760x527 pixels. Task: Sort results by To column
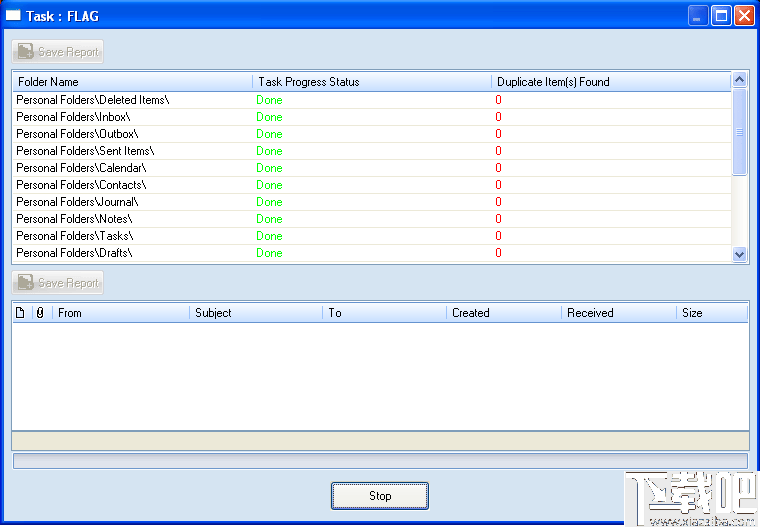[384, 313]
